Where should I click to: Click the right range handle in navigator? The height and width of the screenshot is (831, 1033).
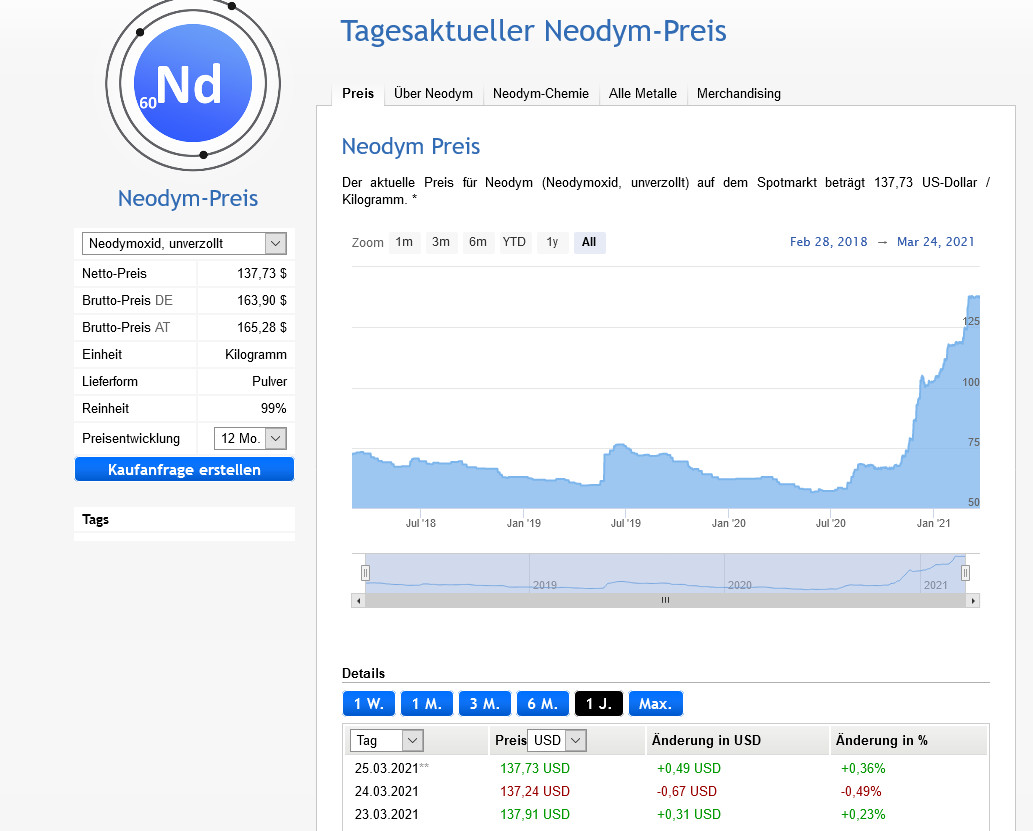coord(966,573)
